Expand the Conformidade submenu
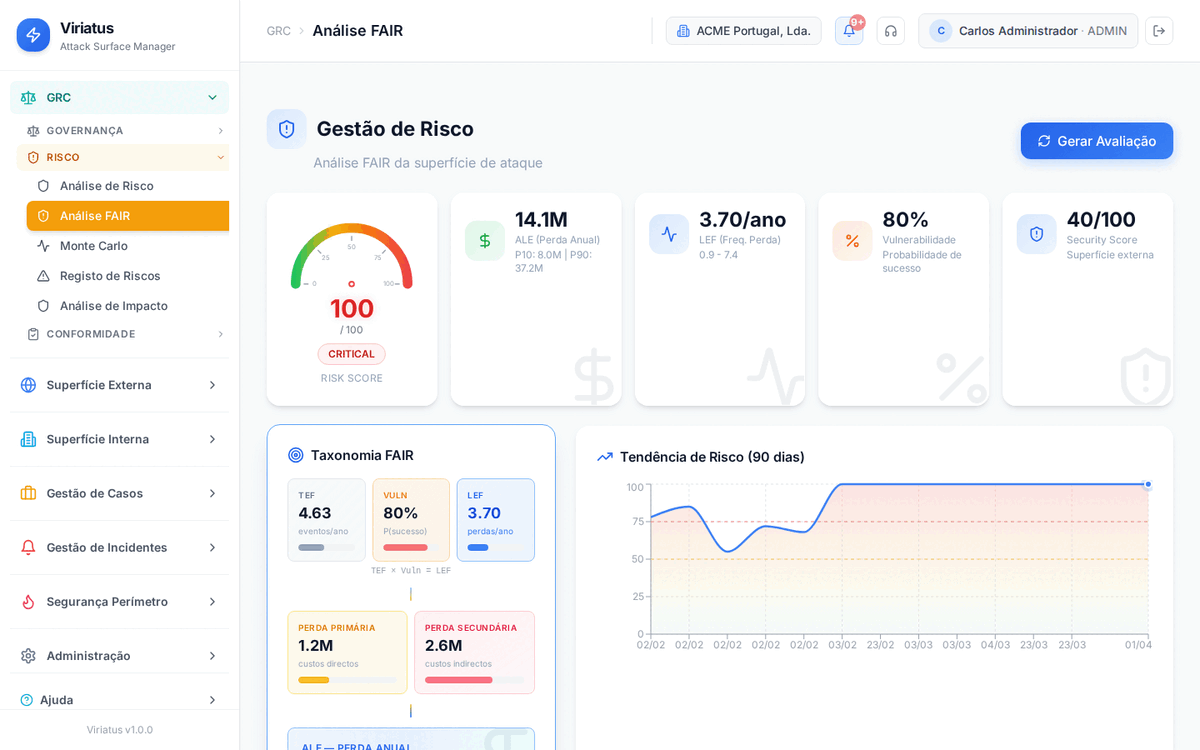The height and width of the screenshot is (750, 1200). click(220, 334)
